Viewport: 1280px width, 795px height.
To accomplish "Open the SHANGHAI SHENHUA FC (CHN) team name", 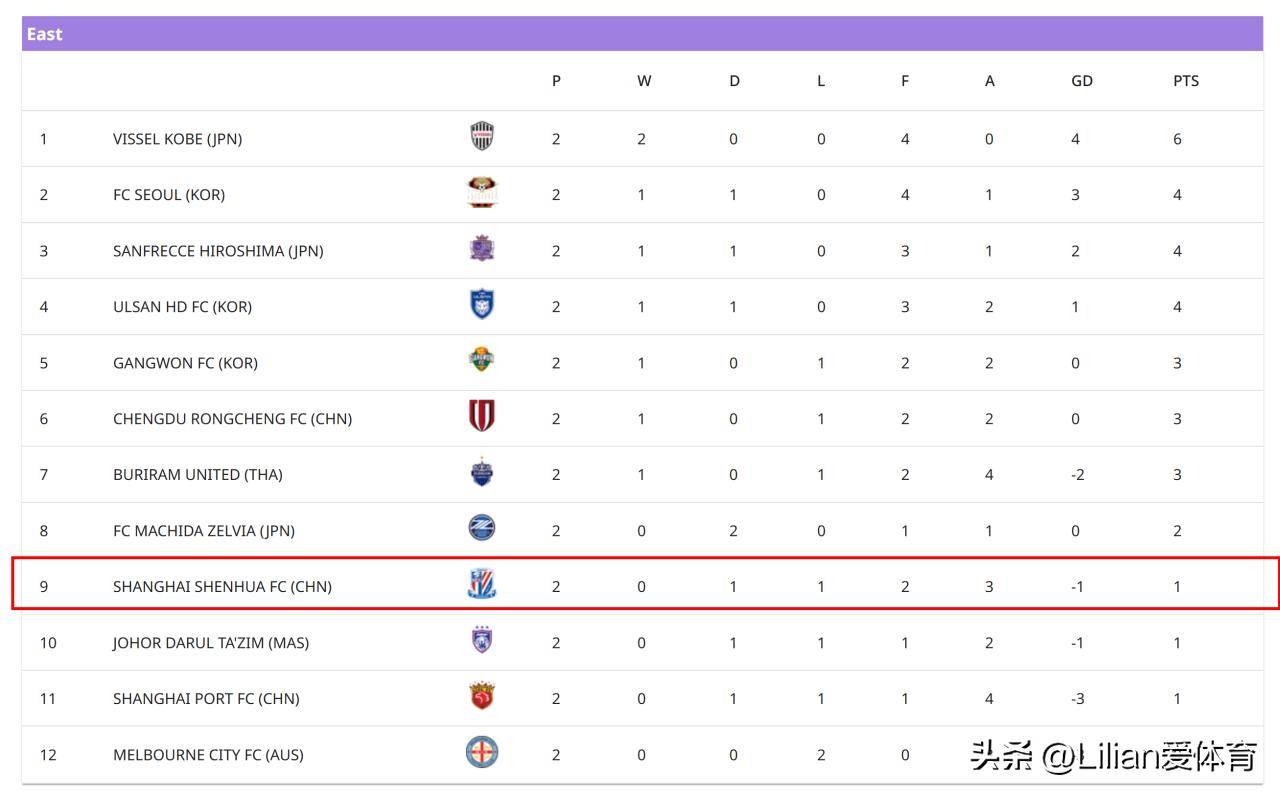I will (222, 587).
